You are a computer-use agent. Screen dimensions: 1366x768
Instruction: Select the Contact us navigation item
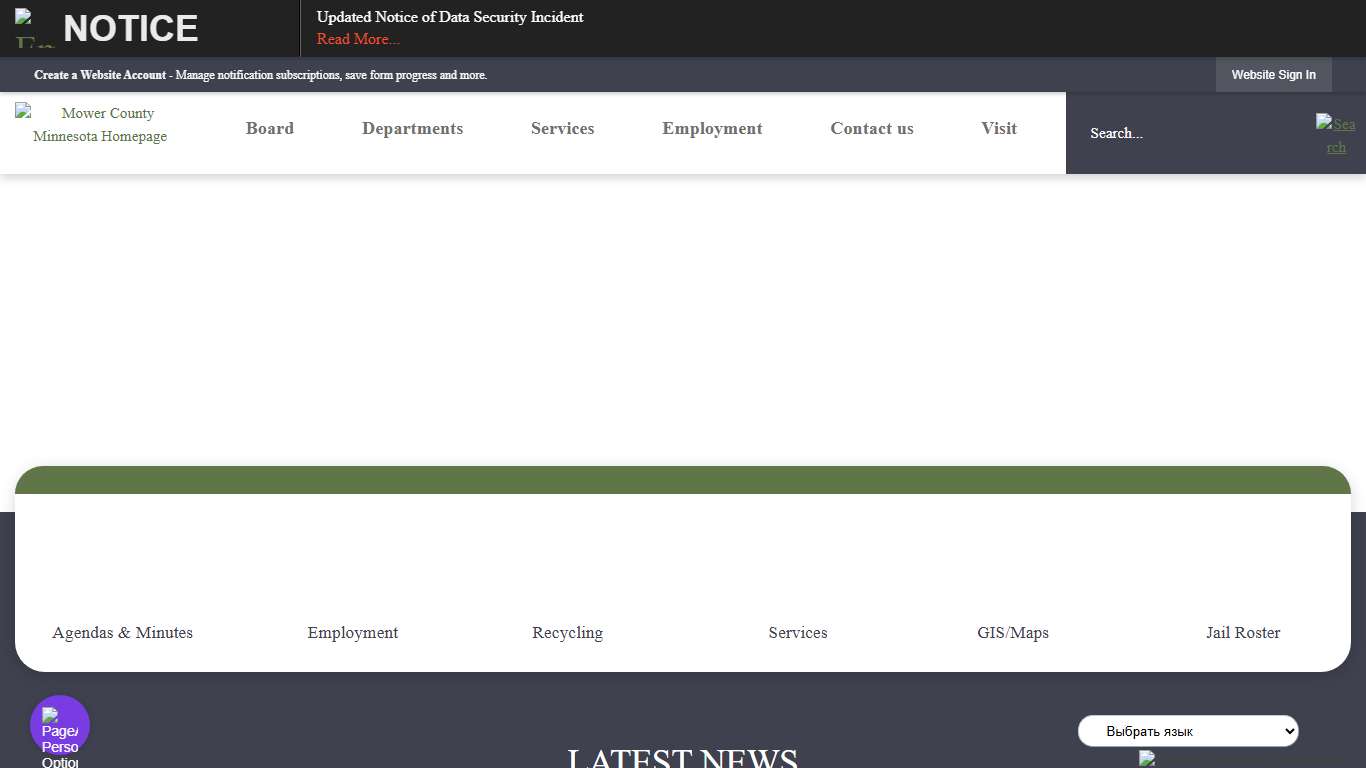(x=871, y=128)
